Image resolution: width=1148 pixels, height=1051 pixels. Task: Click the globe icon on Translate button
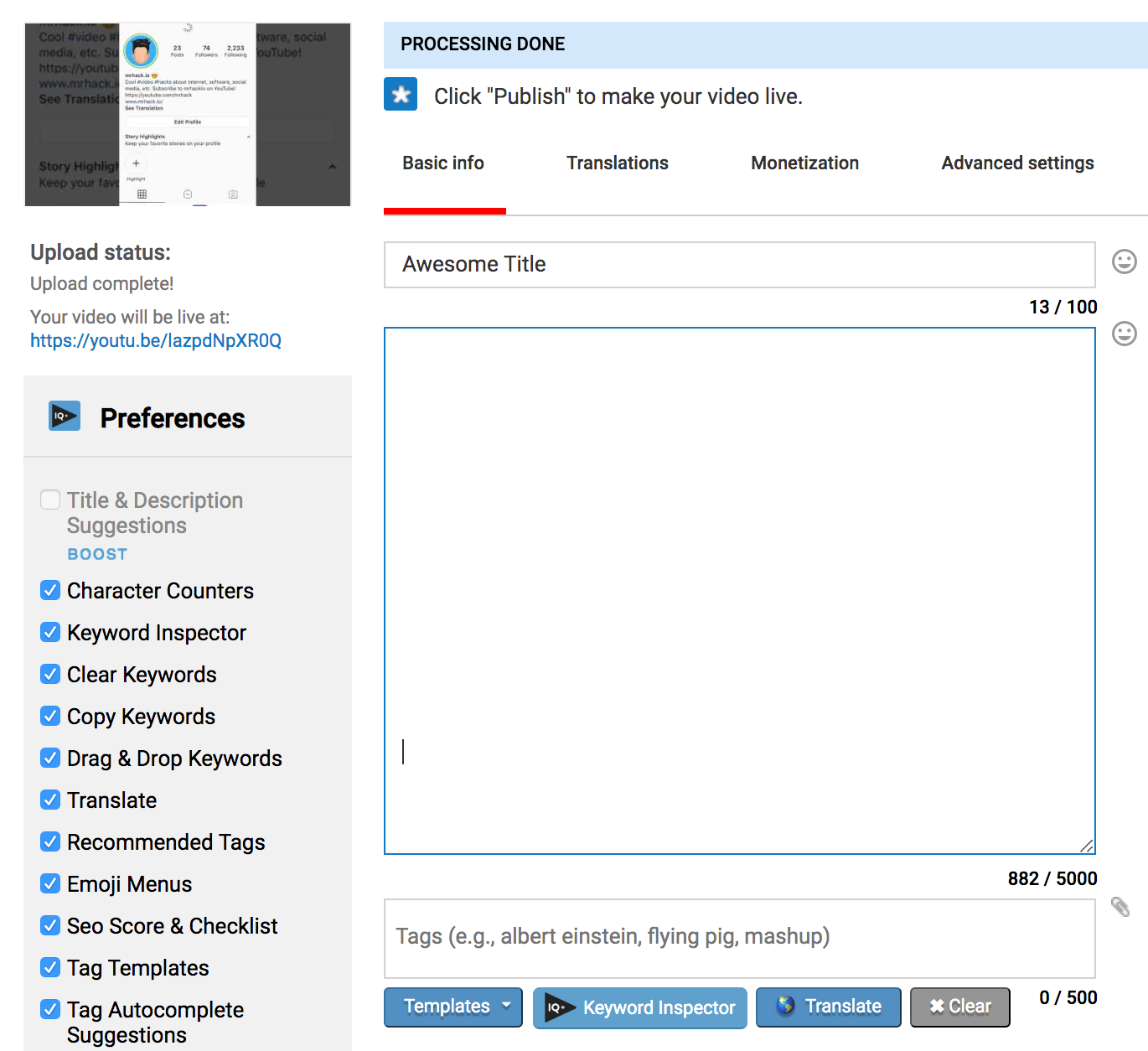click(x=785, y=1006)
